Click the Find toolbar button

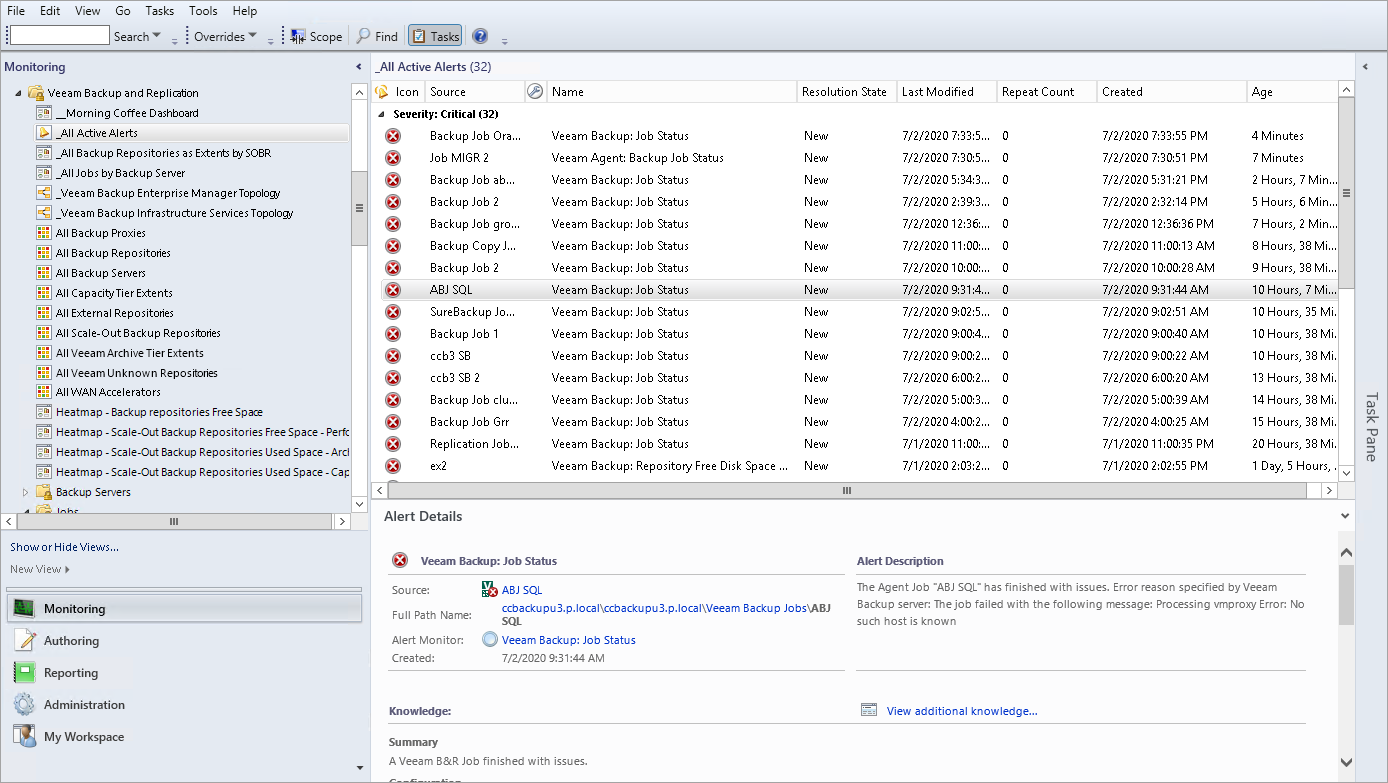pos(378,37)
